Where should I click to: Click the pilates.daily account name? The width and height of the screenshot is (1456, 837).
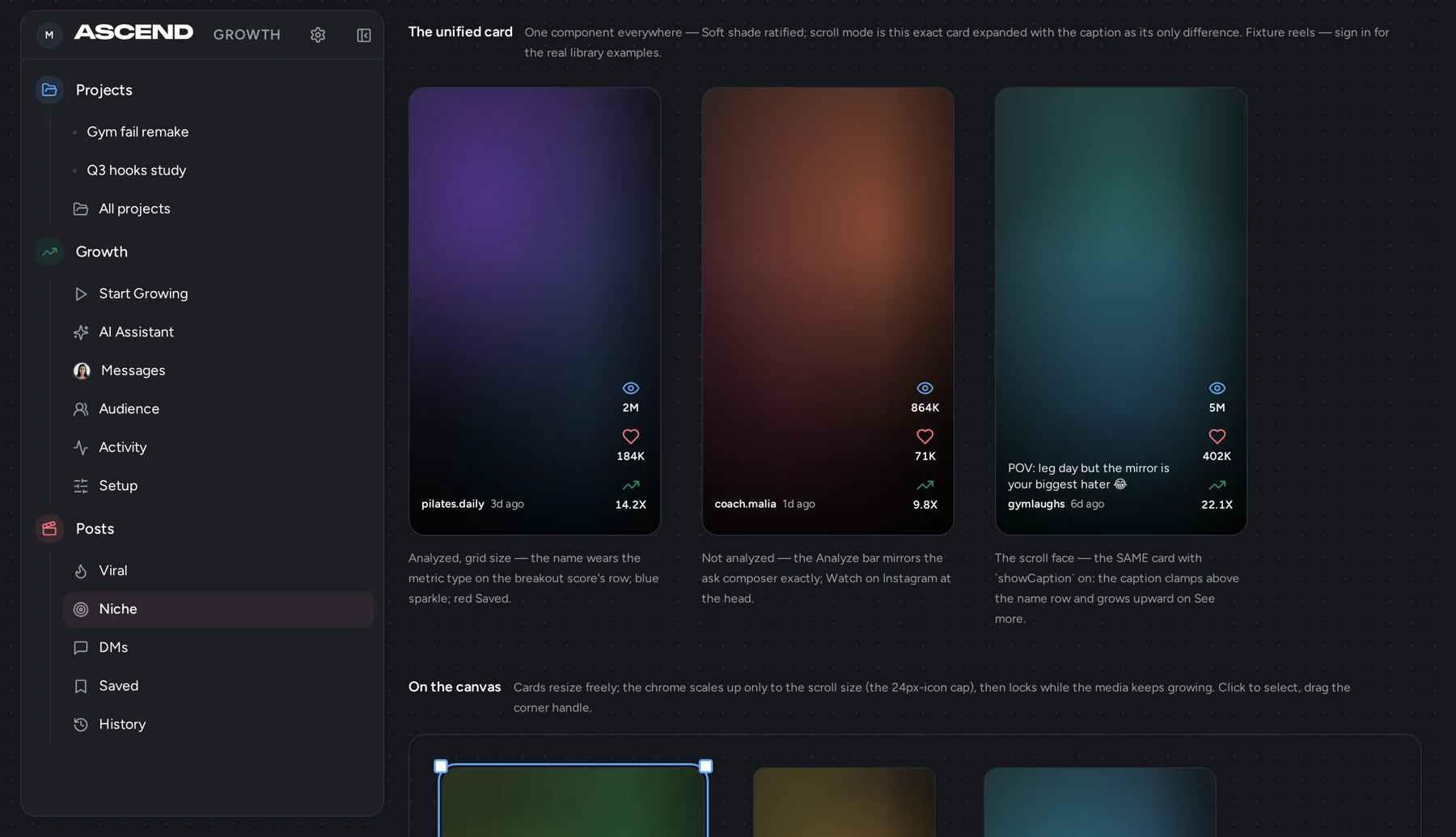tap(453, 504)
